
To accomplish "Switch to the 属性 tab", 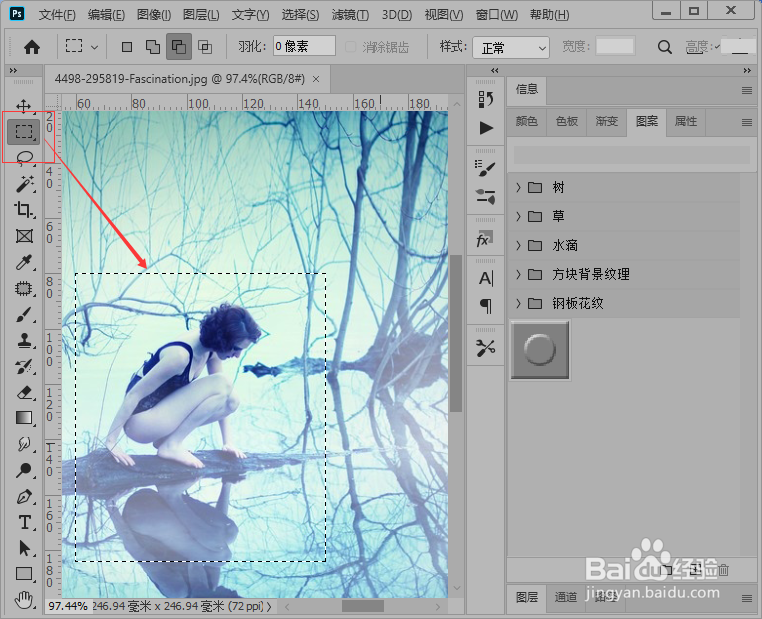I will (686, 121).
